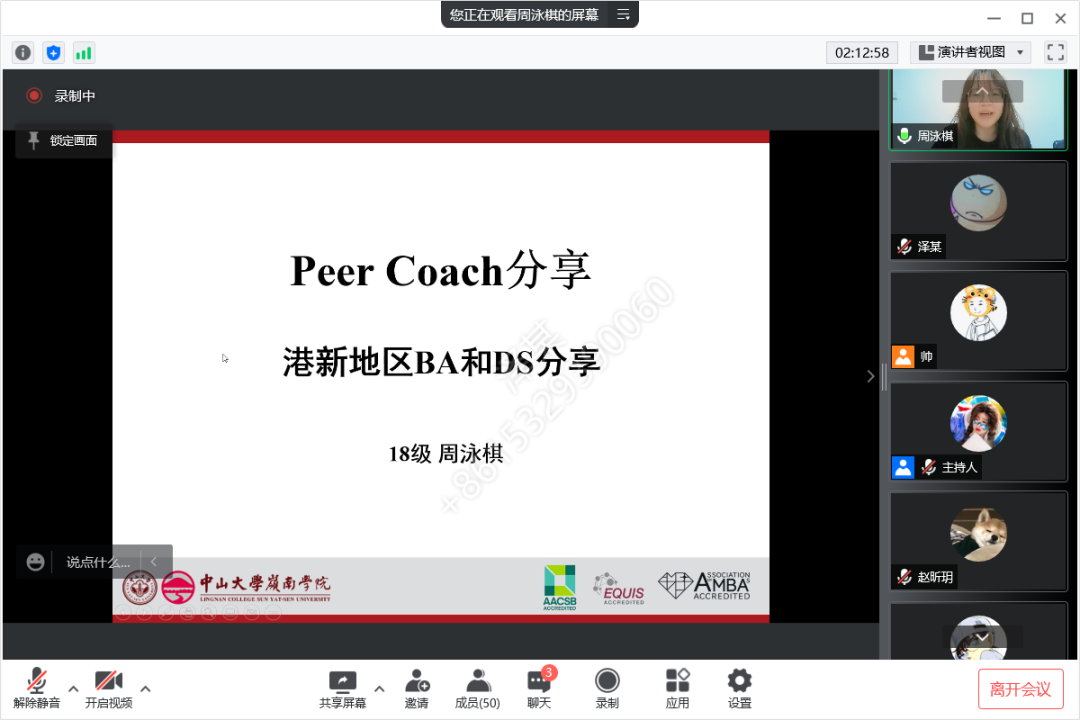Open 应用 apps icon

(677, 688)
